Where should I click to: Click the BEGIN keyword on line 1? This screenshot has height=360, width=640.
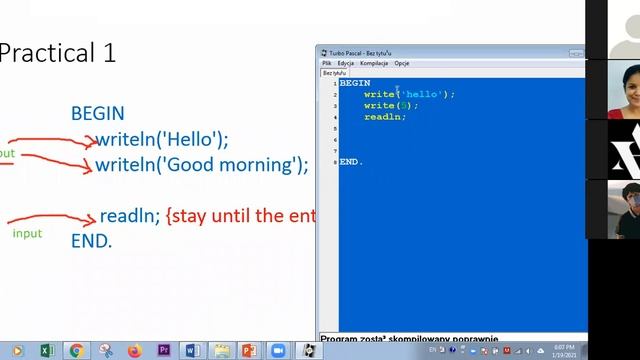[355, 83]
